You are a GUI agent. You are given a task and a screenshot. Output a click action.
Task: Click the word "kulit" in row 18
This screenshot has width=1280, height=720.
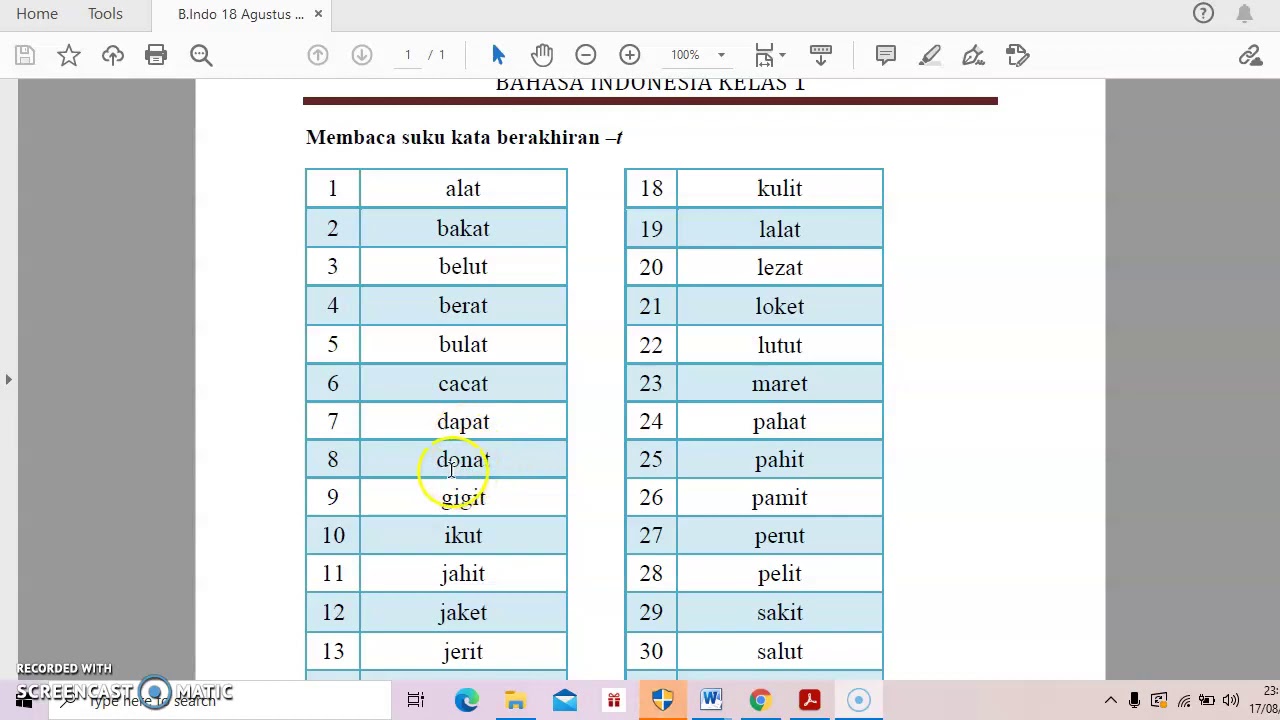pyautogui.click(x=780, y=189)
